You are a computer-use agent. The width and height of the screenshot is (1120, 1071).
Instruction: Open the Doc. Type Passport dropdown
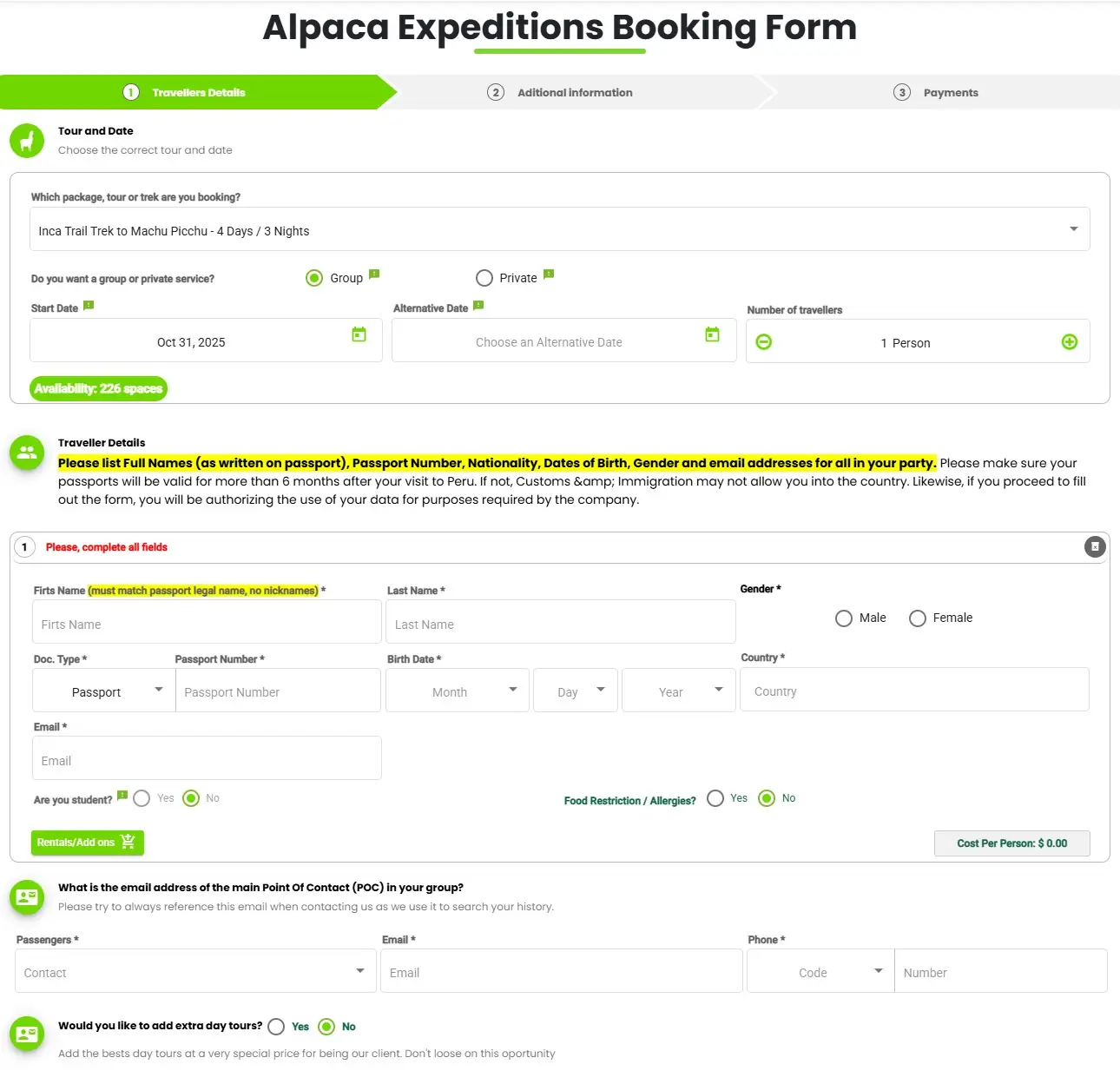coord(104,691)
